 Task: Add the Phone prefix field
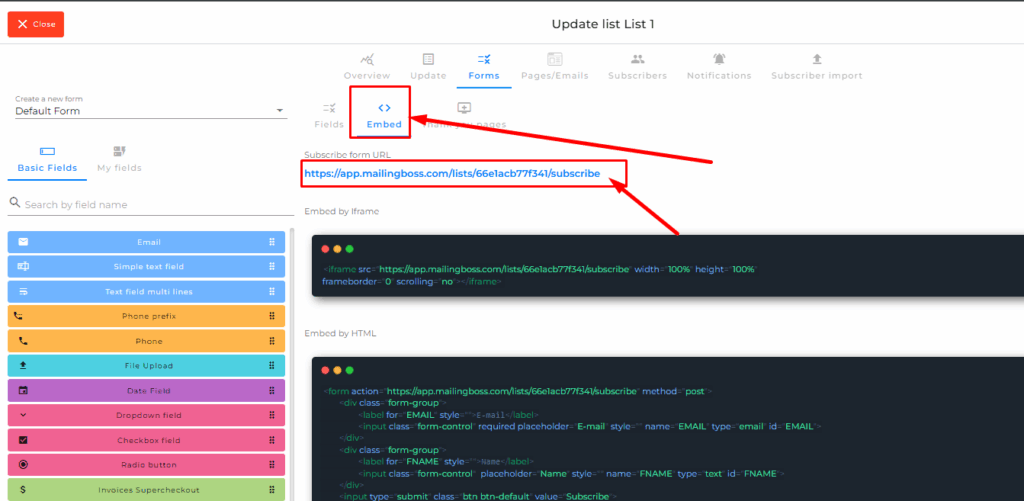click(147, 316)
